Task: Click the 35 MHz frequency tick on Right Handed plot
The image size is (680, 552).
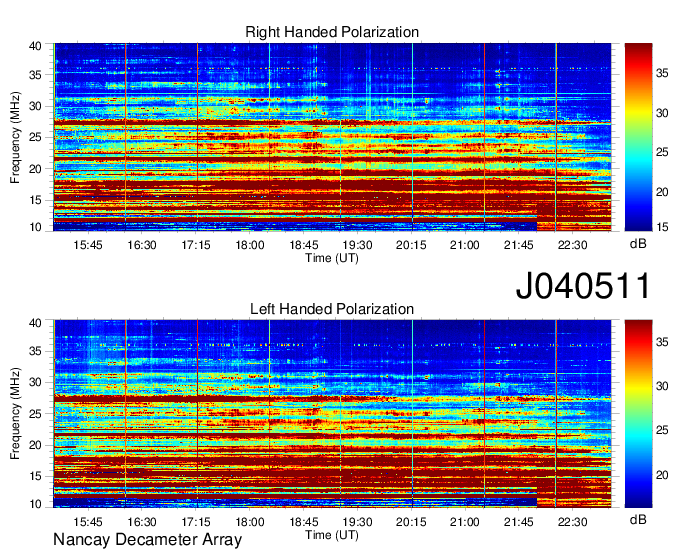Action: coord(35,75)
